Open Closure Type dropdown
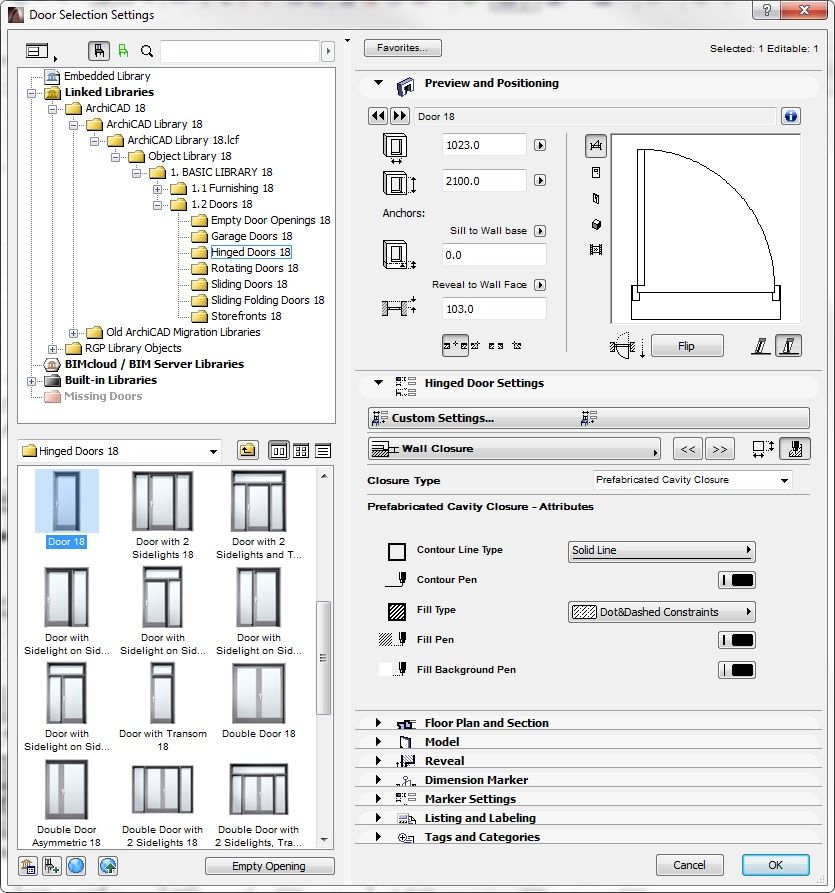This screenshot has height=893, width=835. tap(692, 480)
